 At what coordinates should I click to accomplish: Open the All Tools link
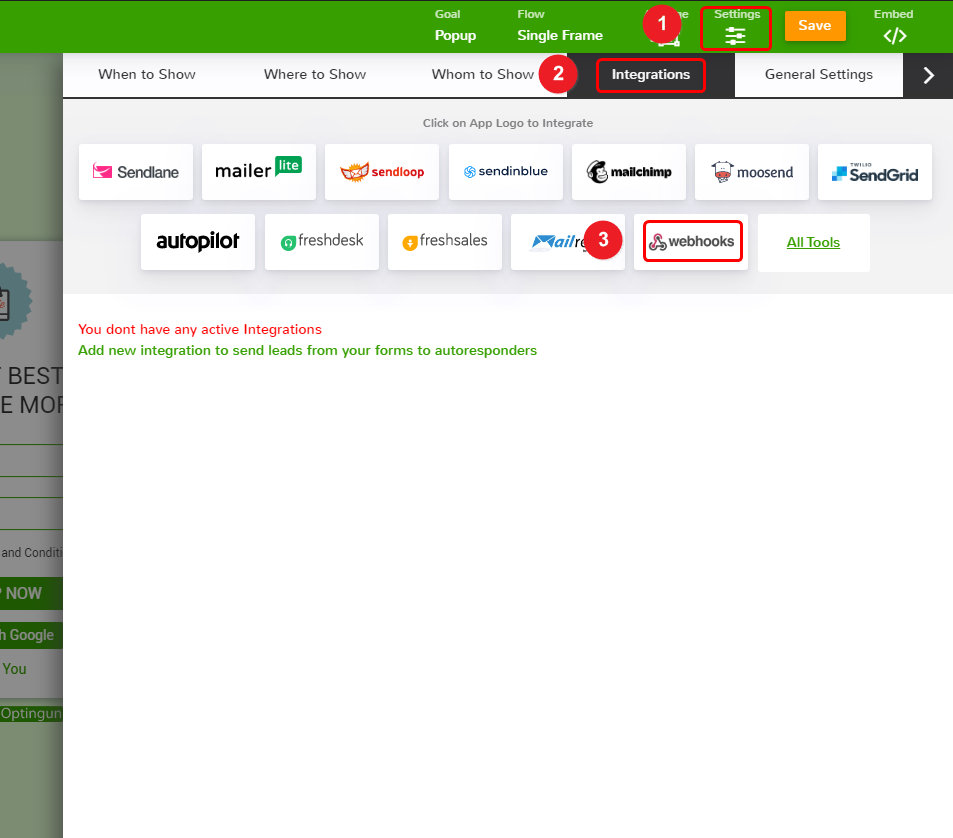click(x=813, y=242)
